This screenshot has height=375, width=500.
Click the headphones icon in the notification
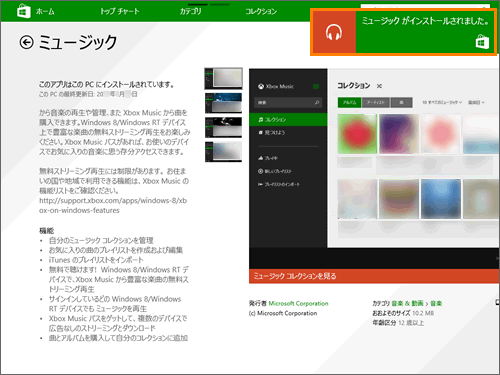(x=334, y=32)
